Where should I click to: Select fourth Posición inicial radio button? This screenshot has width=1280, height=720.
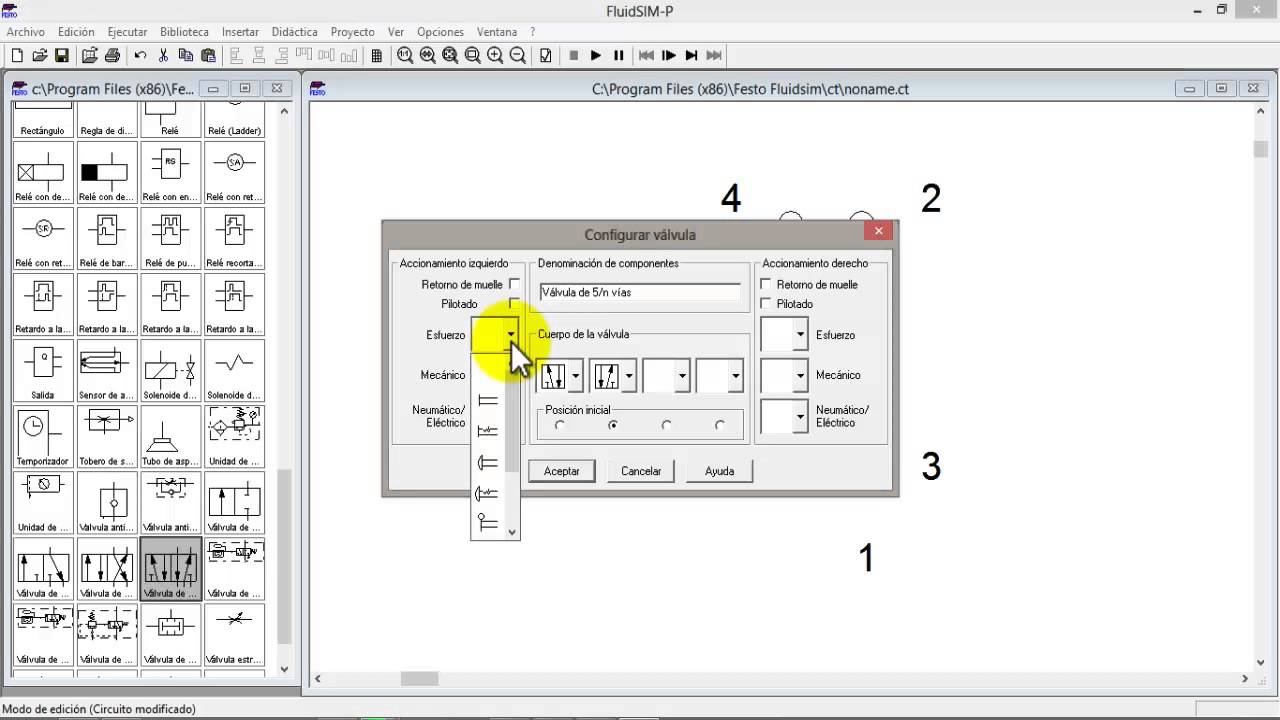point(720,425)
